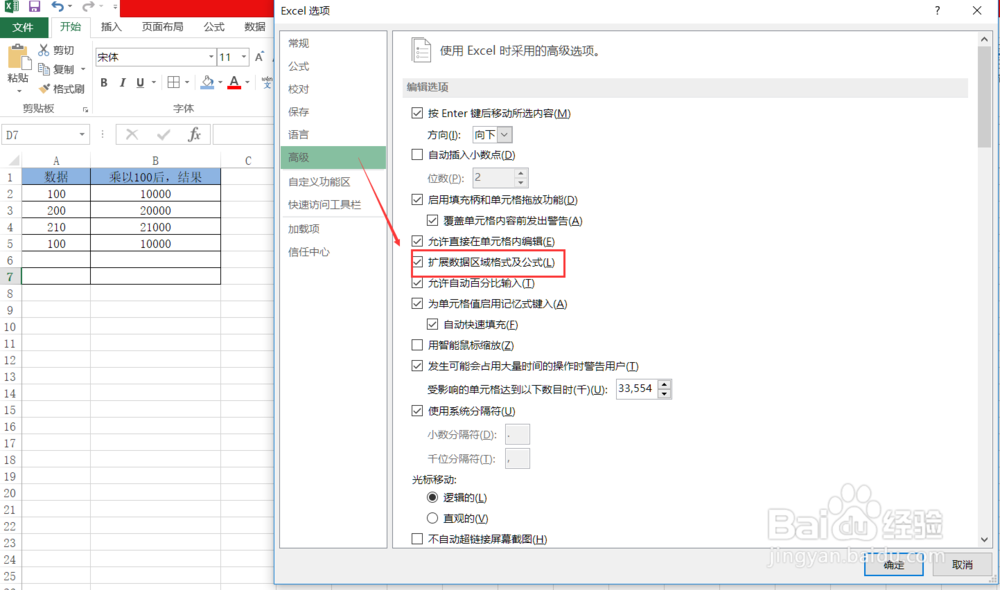The image size is (1000, 590).
Task: Toggle 使用系统分隔符 checkbox
Action: 417,411
